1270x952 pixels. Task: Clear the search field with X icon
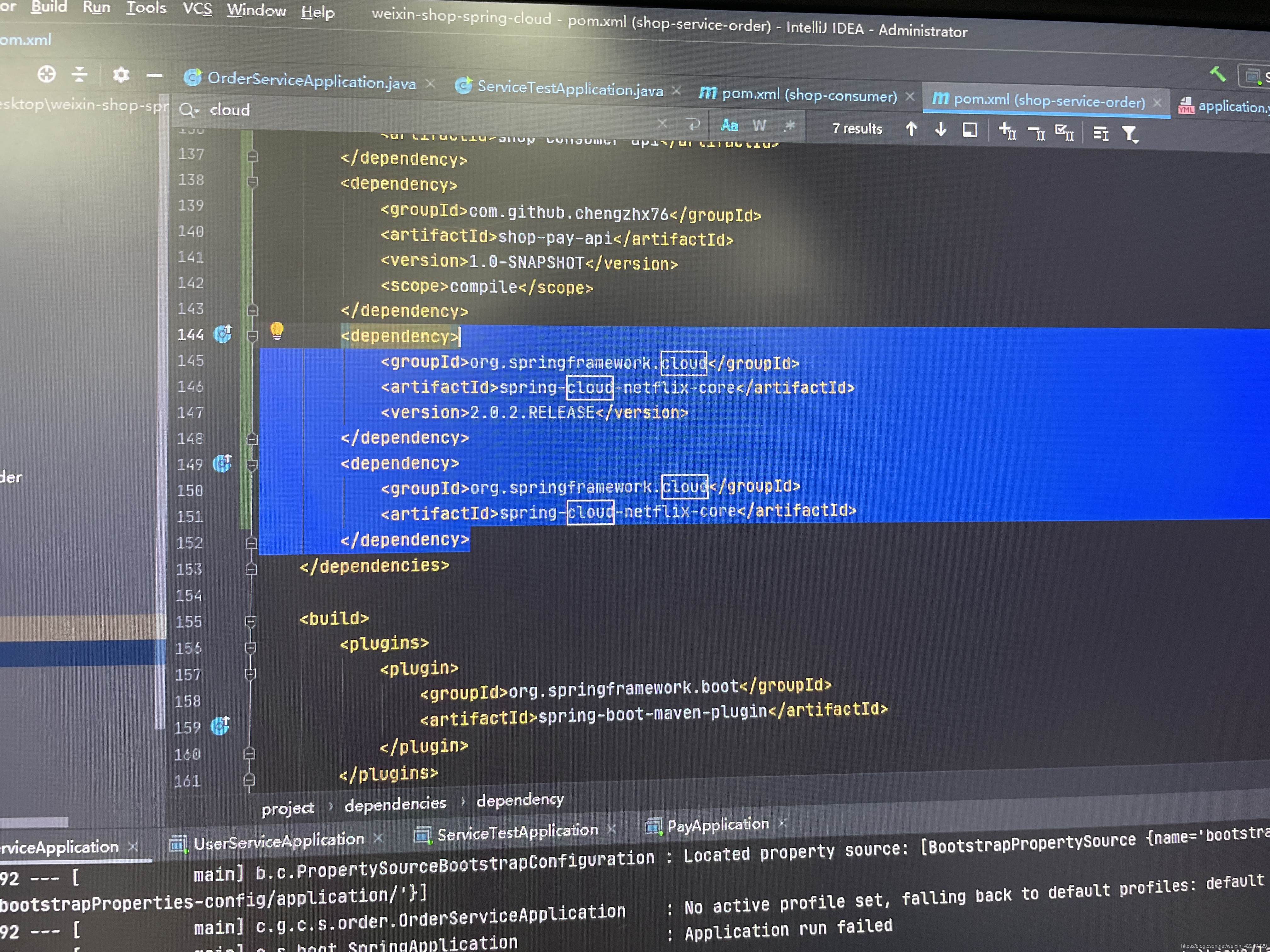662,123
